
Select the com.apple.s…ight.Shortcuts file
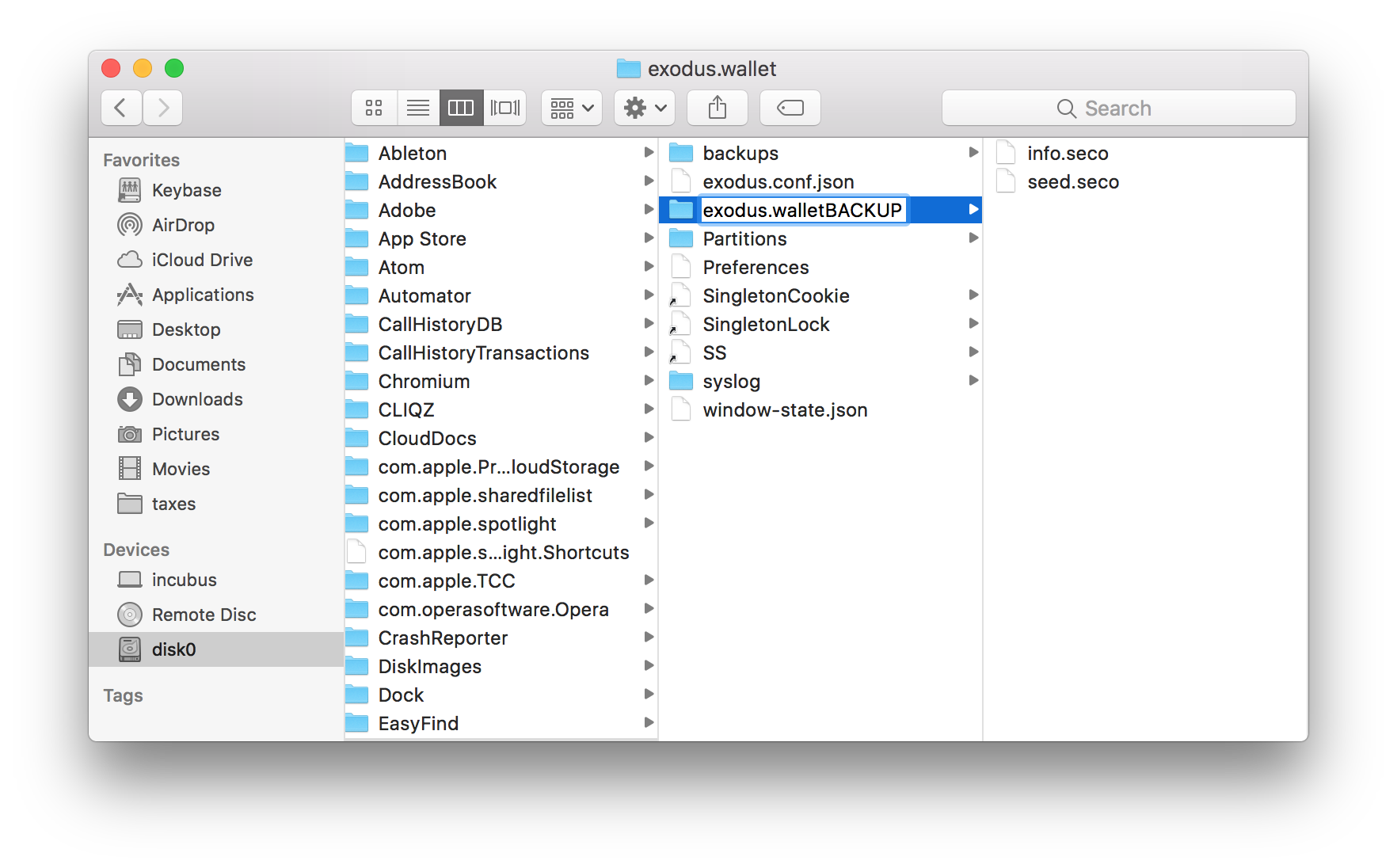[501, 552]
